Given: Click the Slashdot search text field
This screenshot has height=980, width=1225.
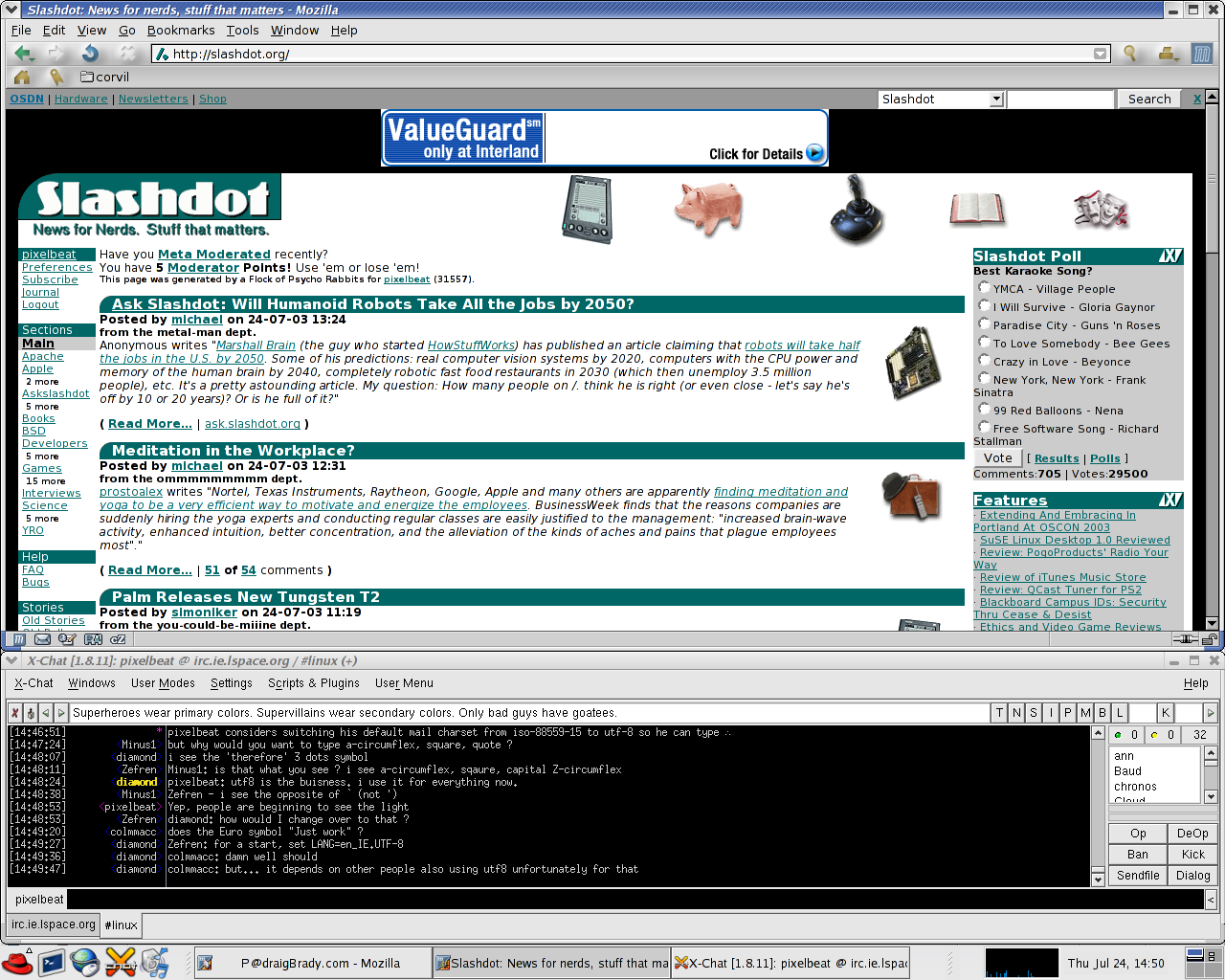Looking at the screenshot, I should click(x=1061, y=99).
